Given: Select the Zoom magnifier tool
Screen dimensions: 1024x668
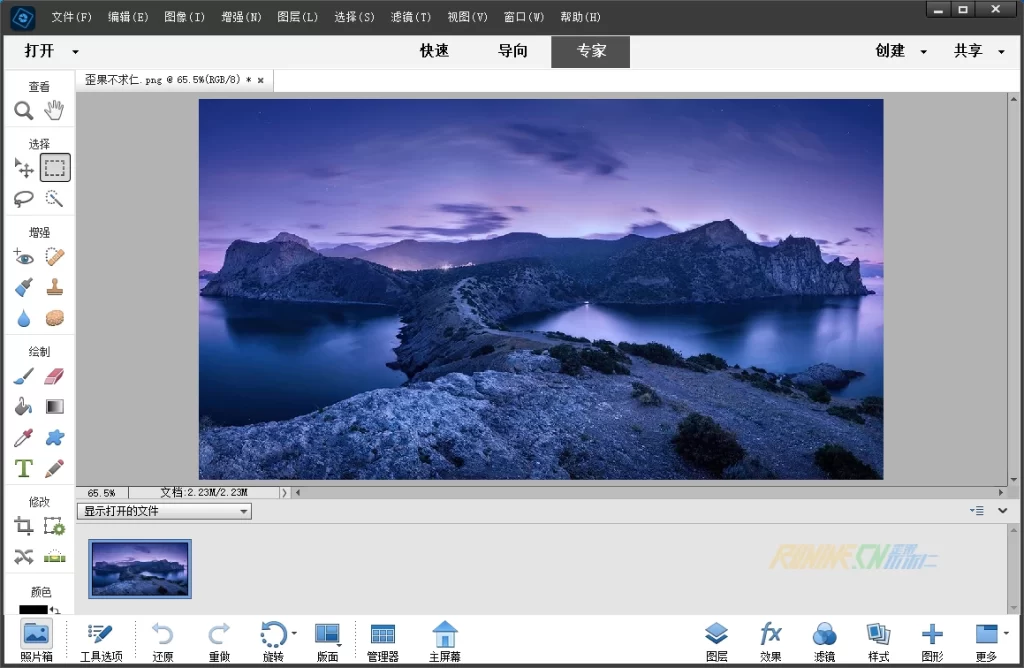Looking at the screenshot, I should 23,110.
